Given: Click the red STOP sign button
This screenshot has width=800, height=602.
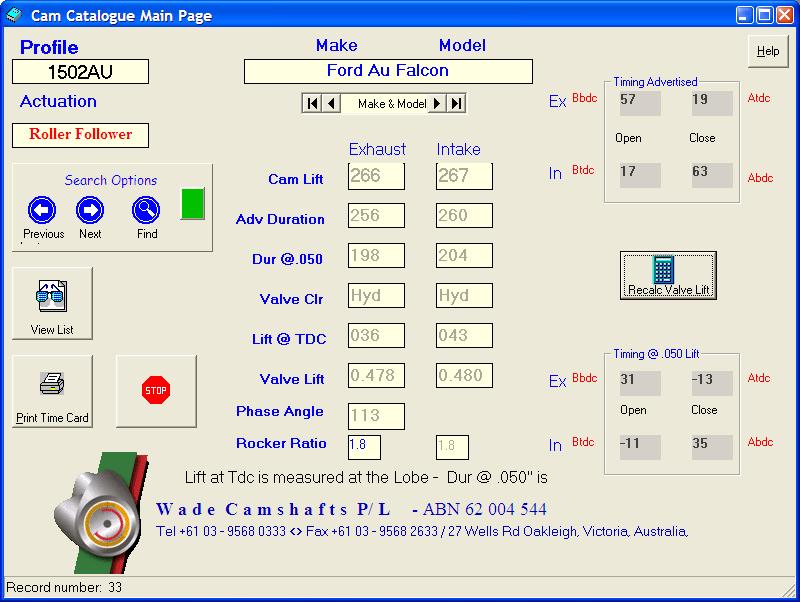Looking at the screenshot, I should 156,391.
